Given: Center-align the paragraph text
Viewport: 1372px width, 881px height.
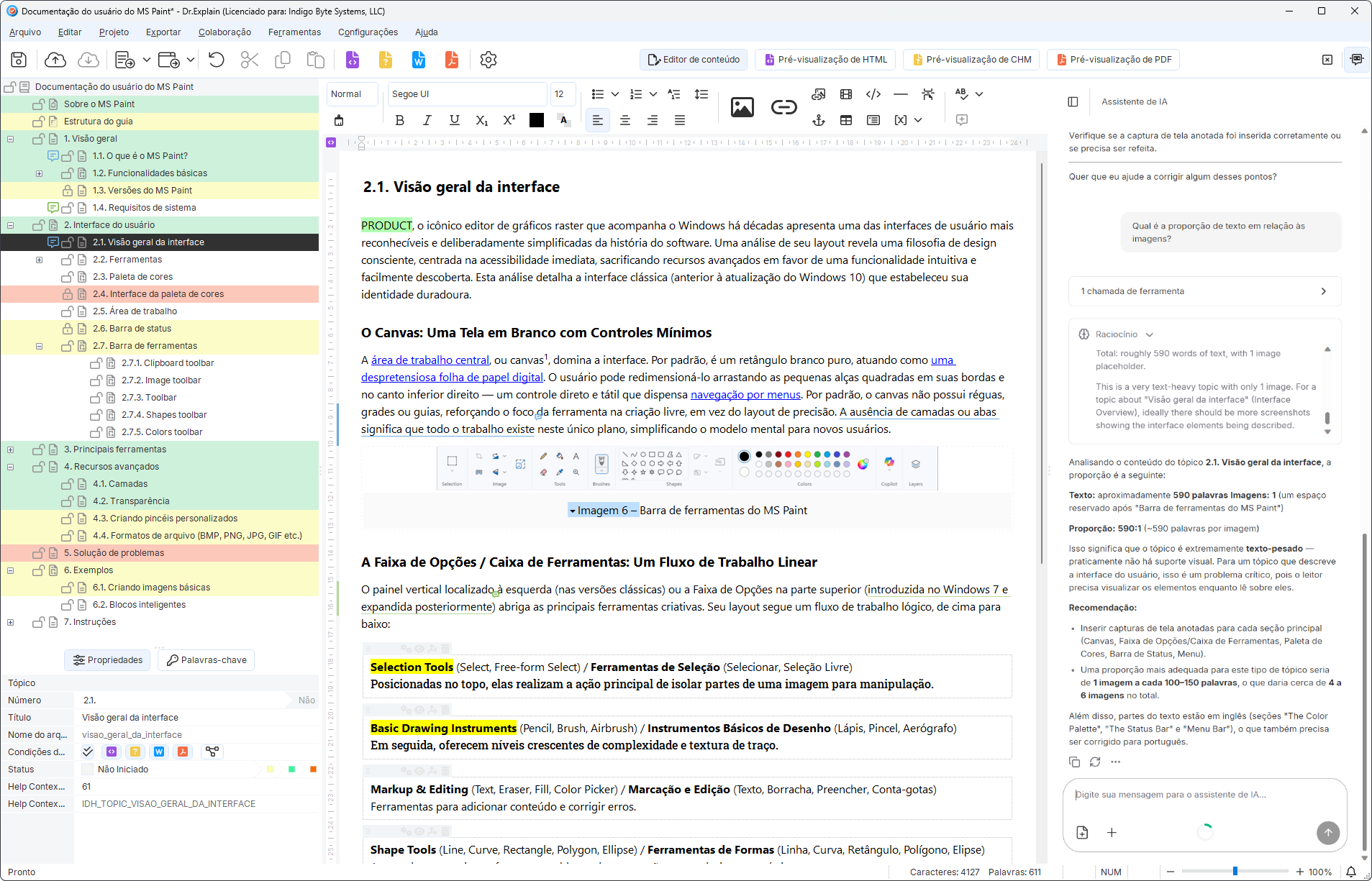Looking at the screenshot, I should pos(625,120).
